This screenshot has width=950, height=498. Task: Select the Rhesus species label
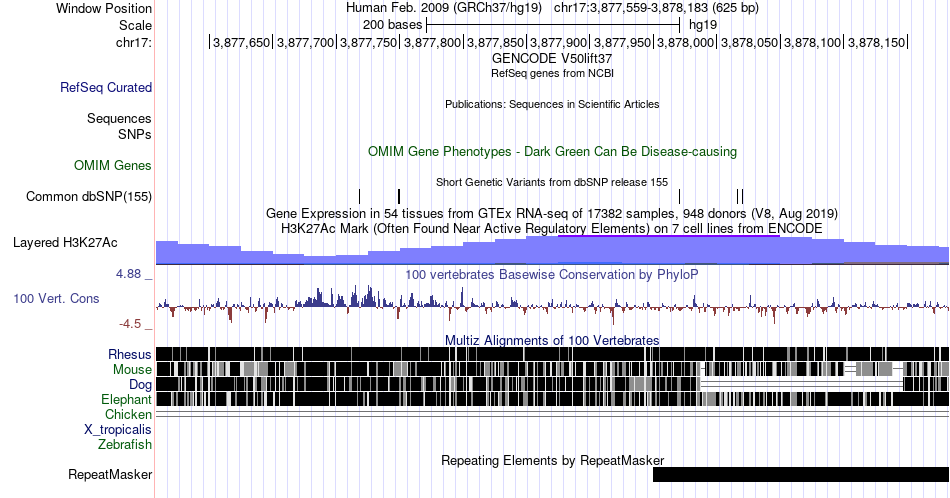pyautogui.click(x=130, y=354)
